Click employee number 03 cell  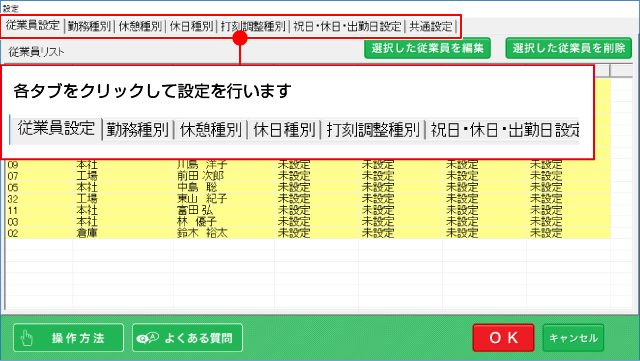(x=13, y=222)
